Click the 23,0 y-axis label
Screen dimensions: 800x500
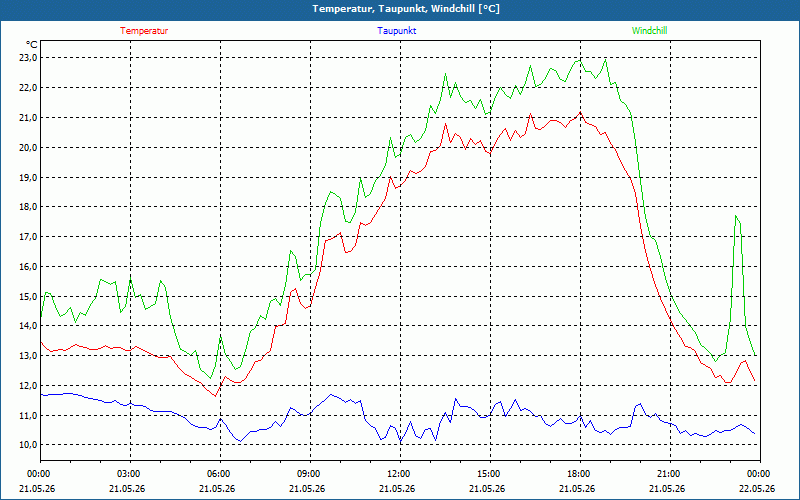(28, 58)
